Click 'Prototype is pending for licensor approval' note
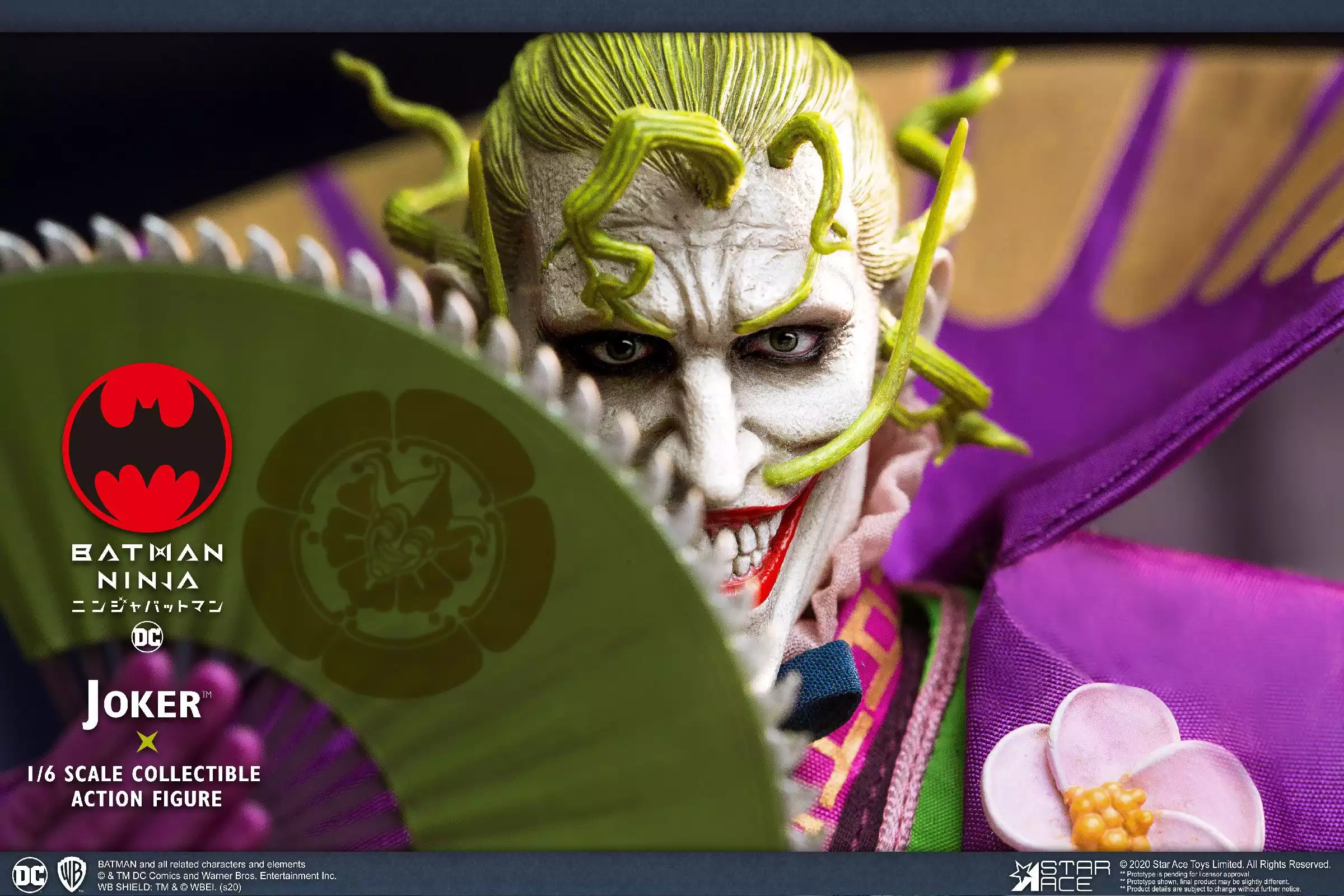The image size is (1344, 896). coord(1185,874)
